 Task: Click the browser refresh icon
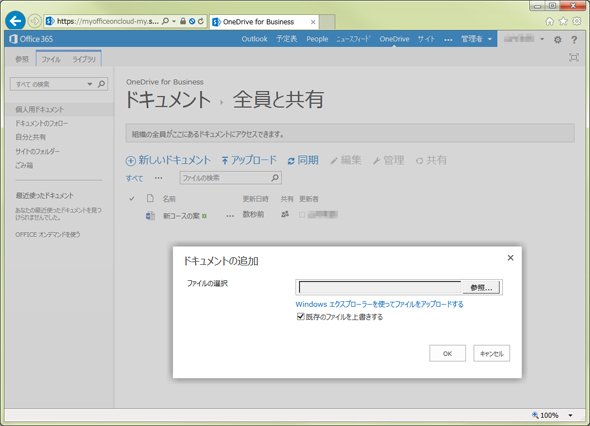click(201, 21)
